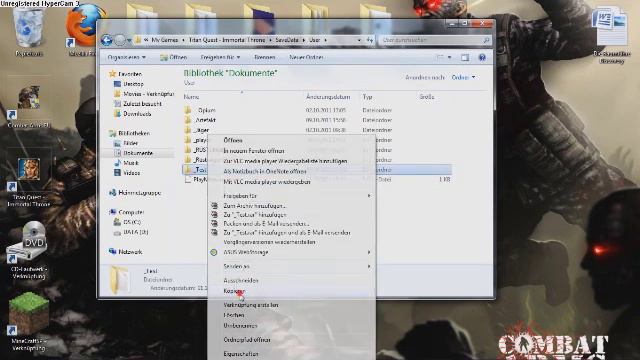This screenshot has height=360, width=640.
Task: Choose Als Notizbuch in OneNote öffnen
Action: point(264,172)
